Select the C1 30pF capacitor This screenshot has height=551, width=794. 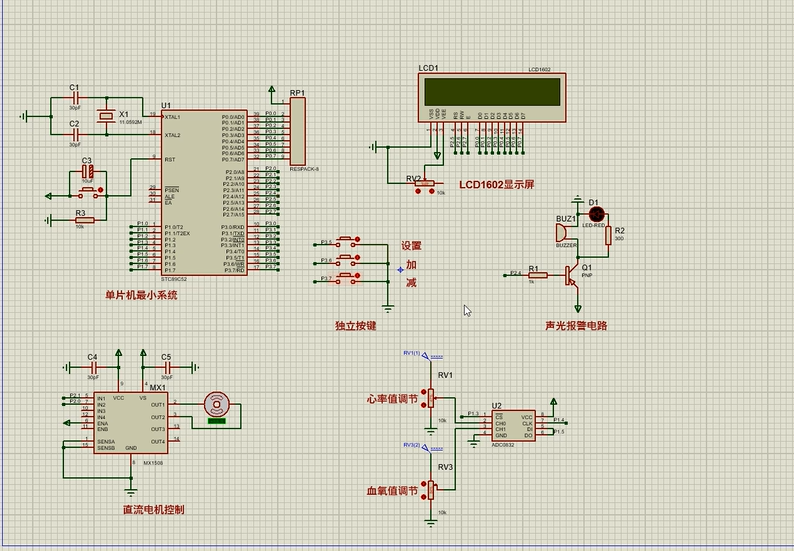(74, 98)
